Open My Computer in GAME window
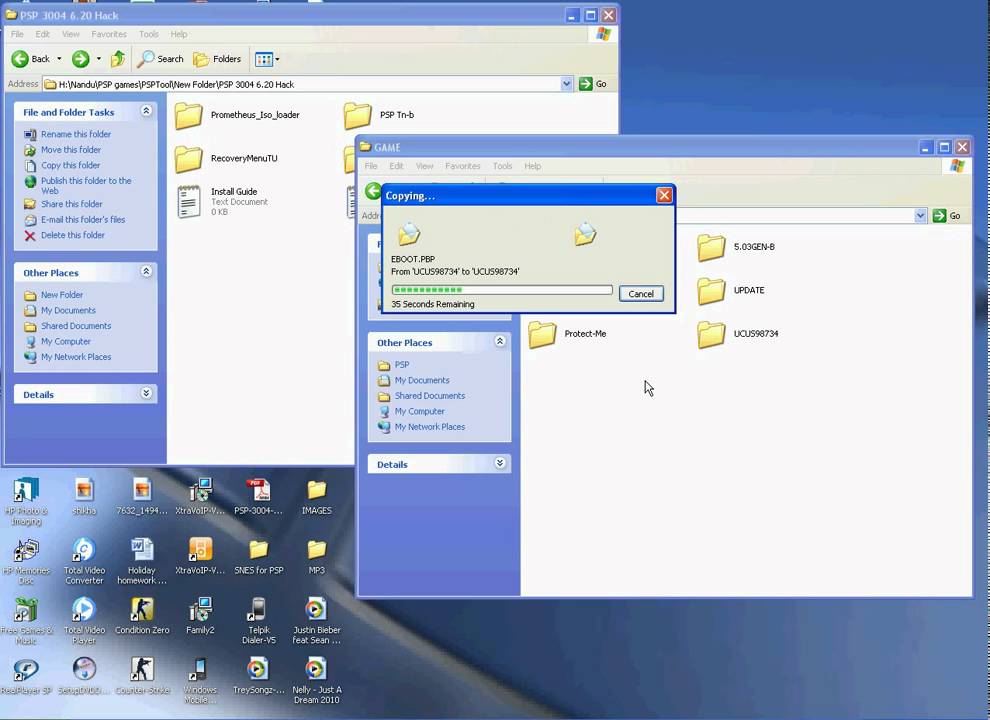 419,411
